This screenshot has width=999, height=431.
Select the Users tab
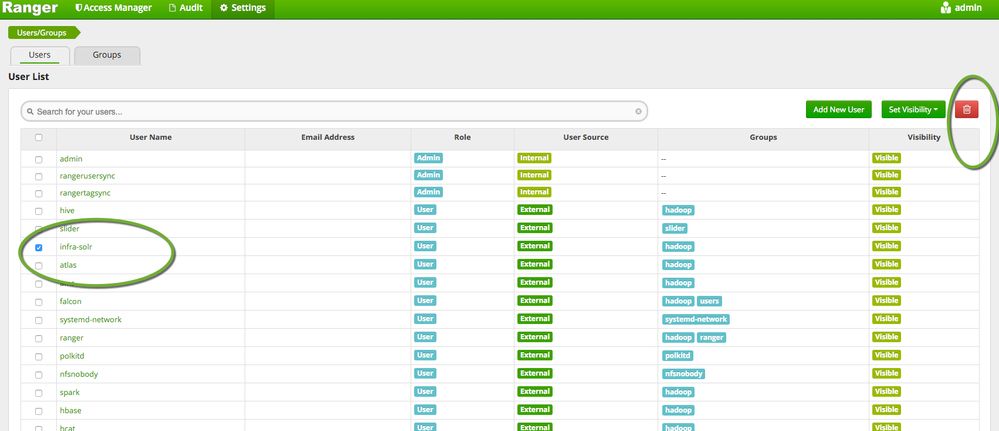point(40,55)
